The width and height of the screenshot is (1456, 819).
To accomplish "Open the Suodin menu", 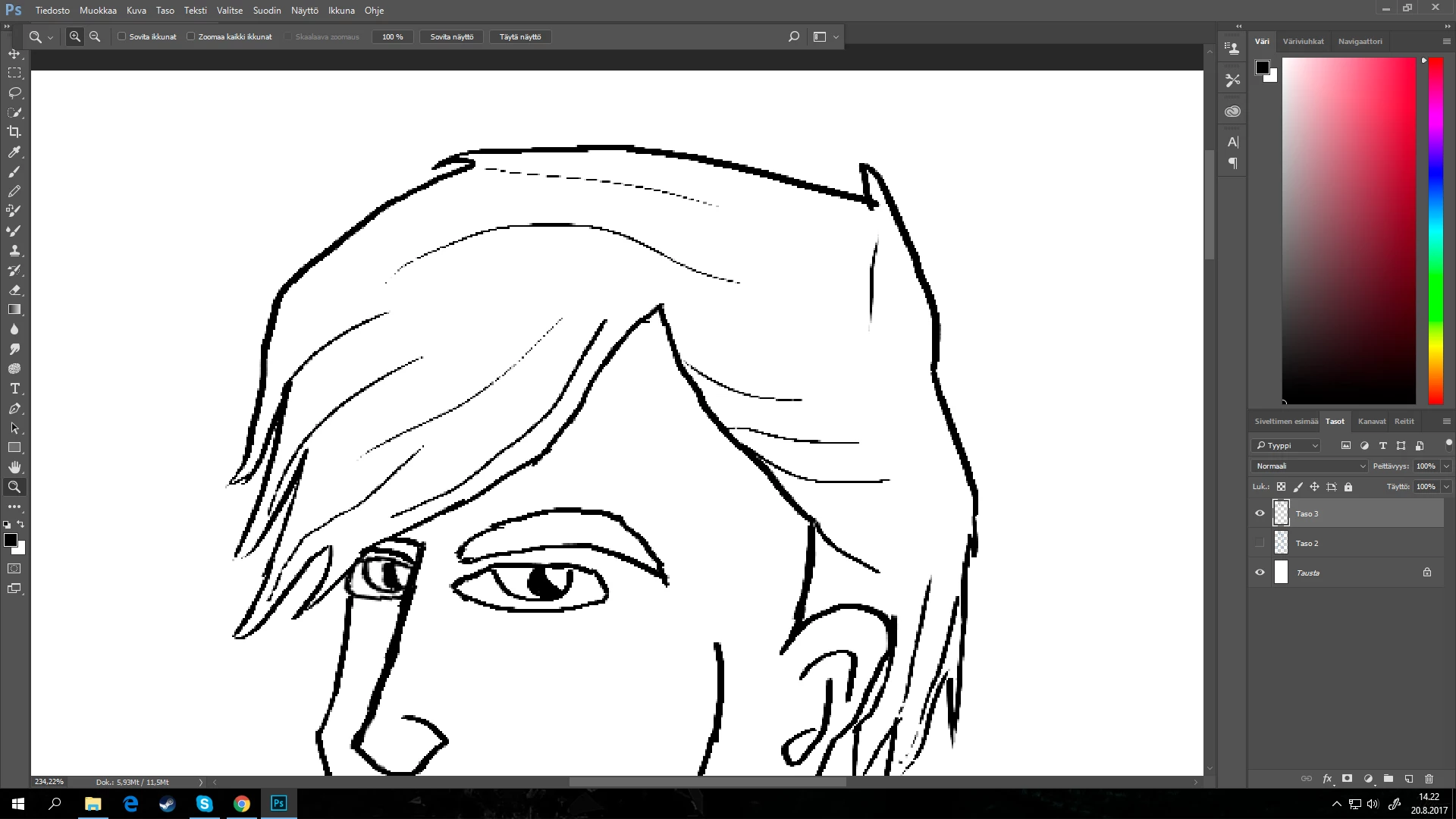I will (x=266, y=11).
